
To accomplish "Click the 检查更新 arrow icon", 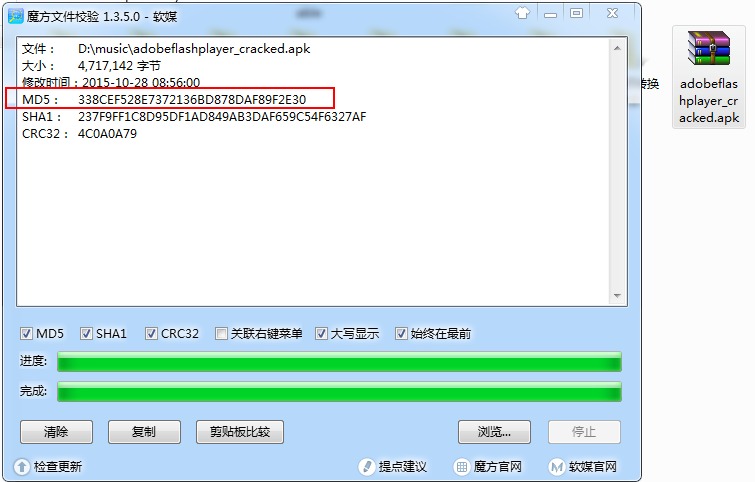I will tap(22, 467).
